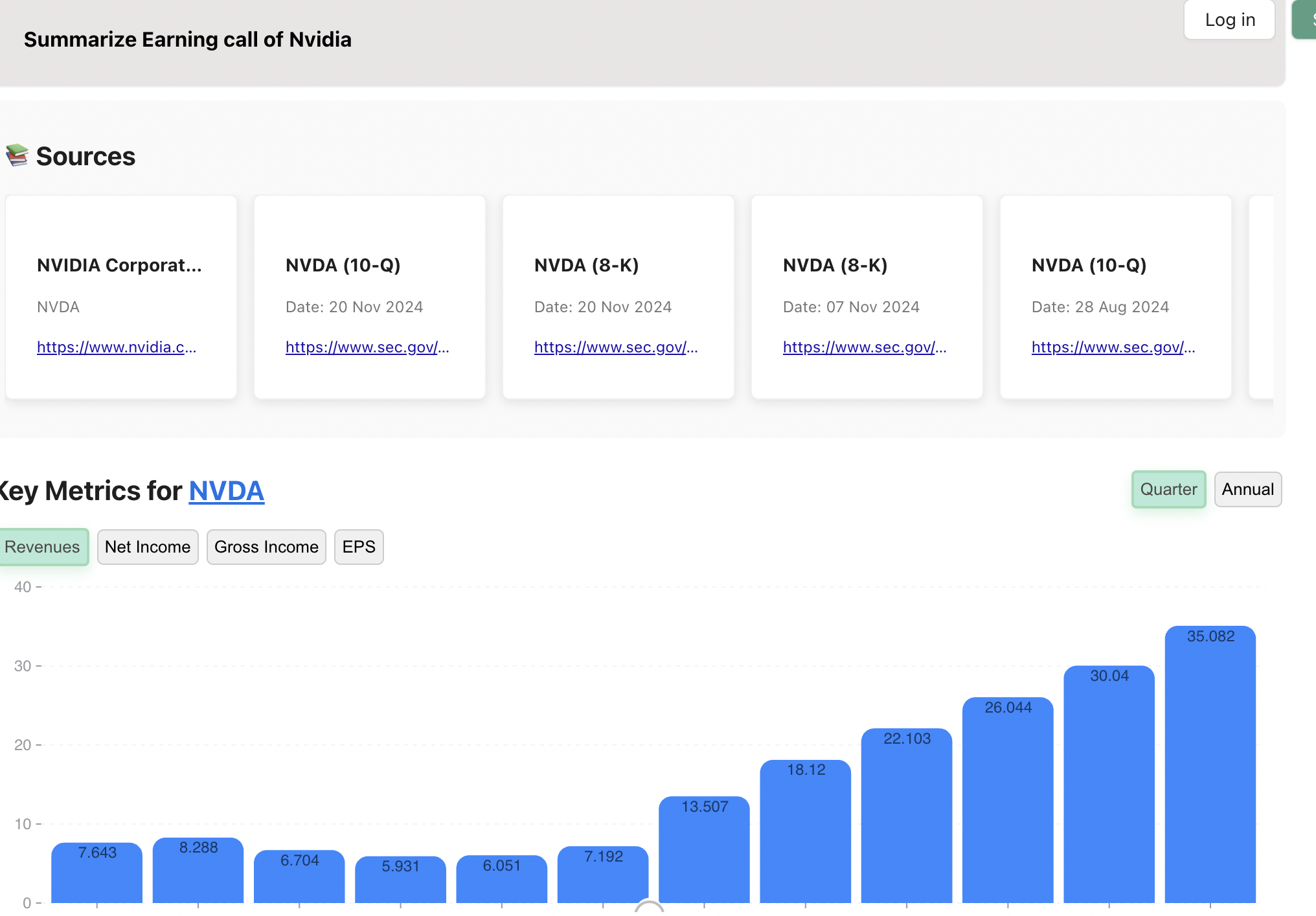Open sec.gov link under 8-K 20 Nov 2024

tap(616, 347)
